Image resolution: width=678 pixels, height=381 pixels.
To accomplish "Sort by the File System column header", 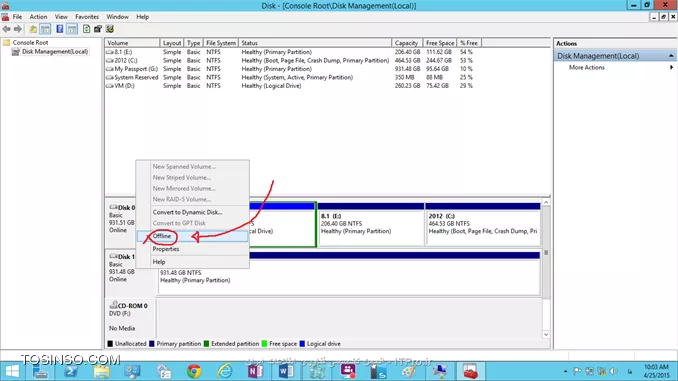I will pyautogui.click(x=221, y=43).
